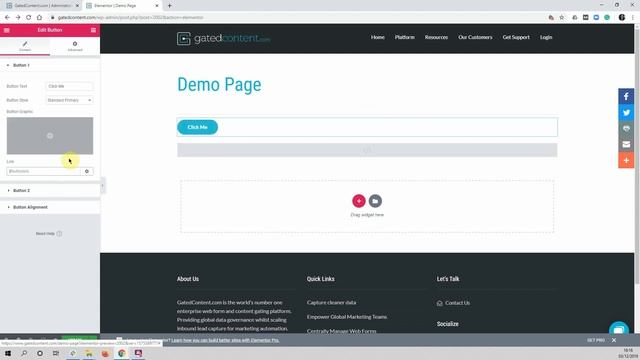640x360 pixels.
Task: Close the Elementor Demo Page tab
Action: point(157,6)
